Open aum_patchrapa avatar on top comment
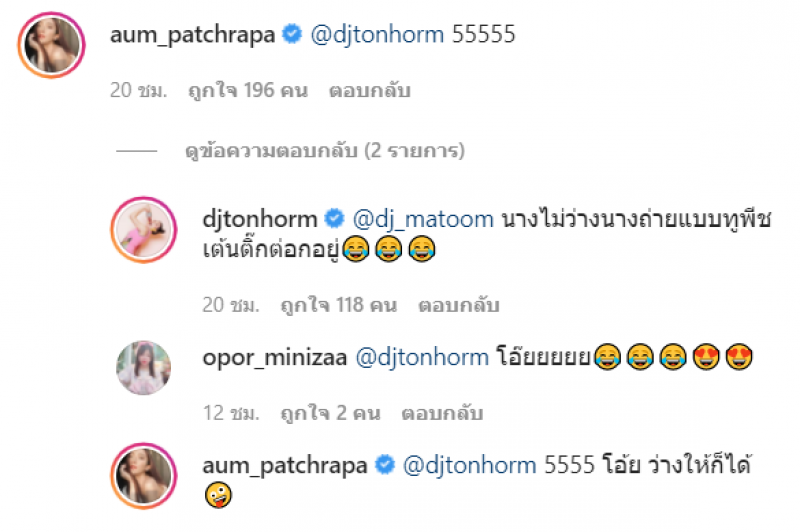 pos(52,45)
